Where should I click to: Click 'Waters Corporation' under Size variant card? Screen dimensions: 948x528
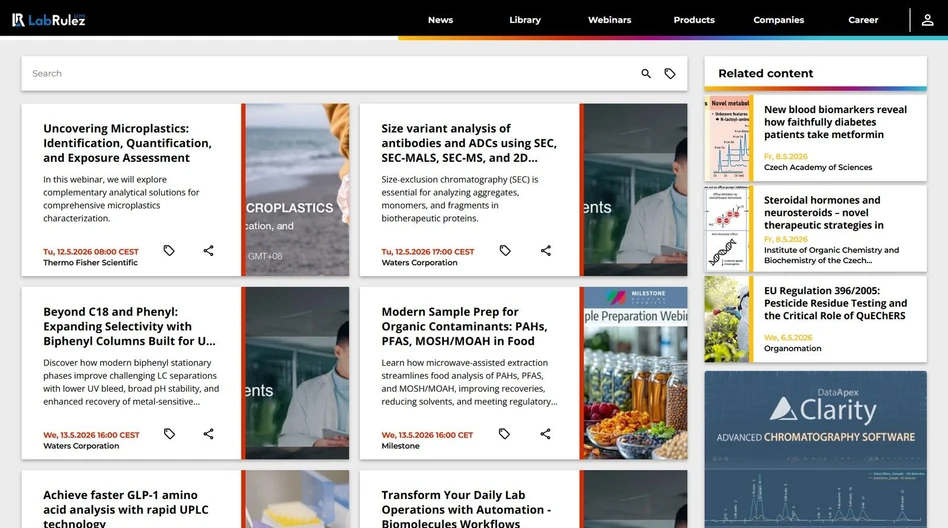419,262
